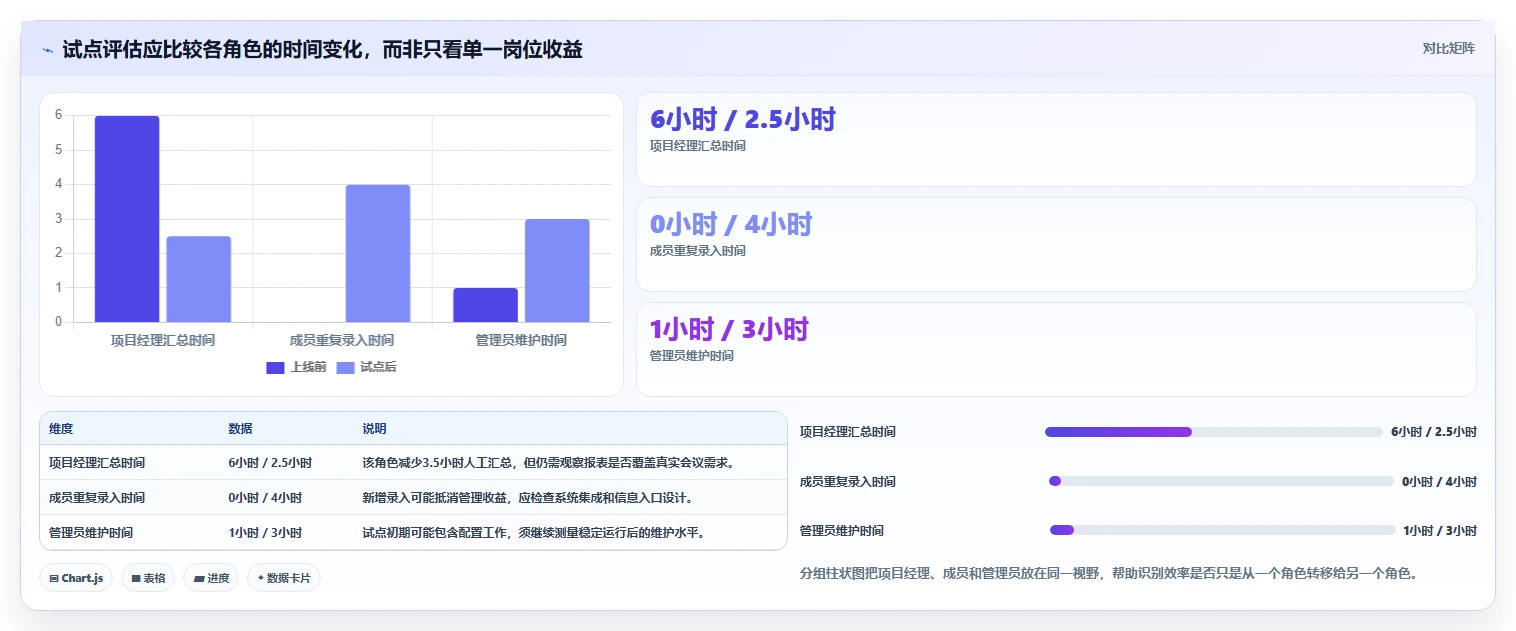Click progress value 6小时 / 2.5小时
This screenshot has height=631, width=1516.
pos(1434,432)
